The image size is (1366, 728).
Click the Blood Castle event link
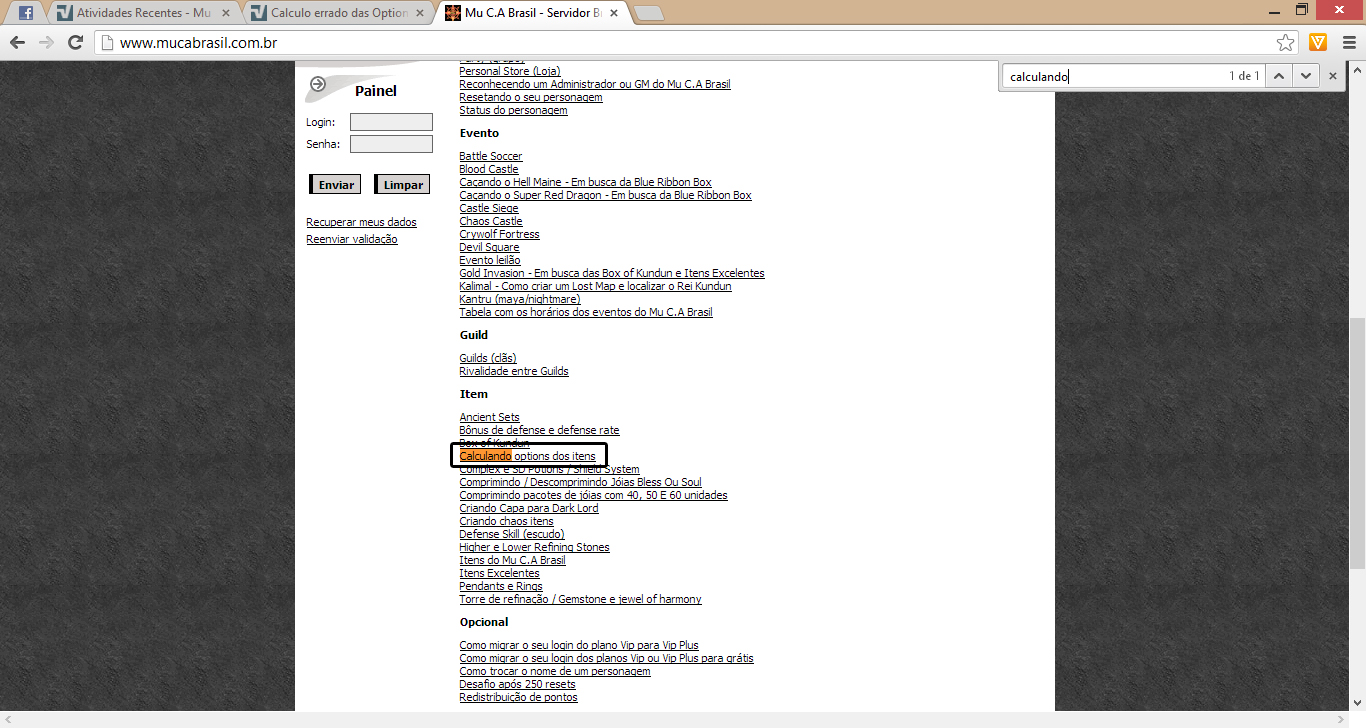[x=489, y=169]
